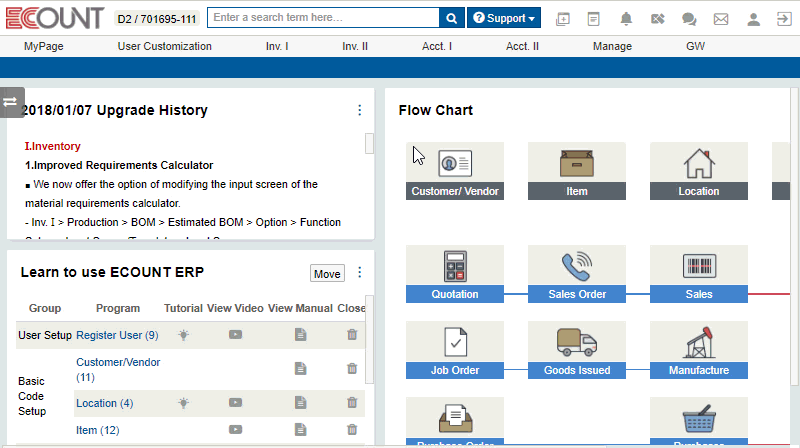Open Item (12) link
This screenshot has width=800, height=448.
coord(97,430)
